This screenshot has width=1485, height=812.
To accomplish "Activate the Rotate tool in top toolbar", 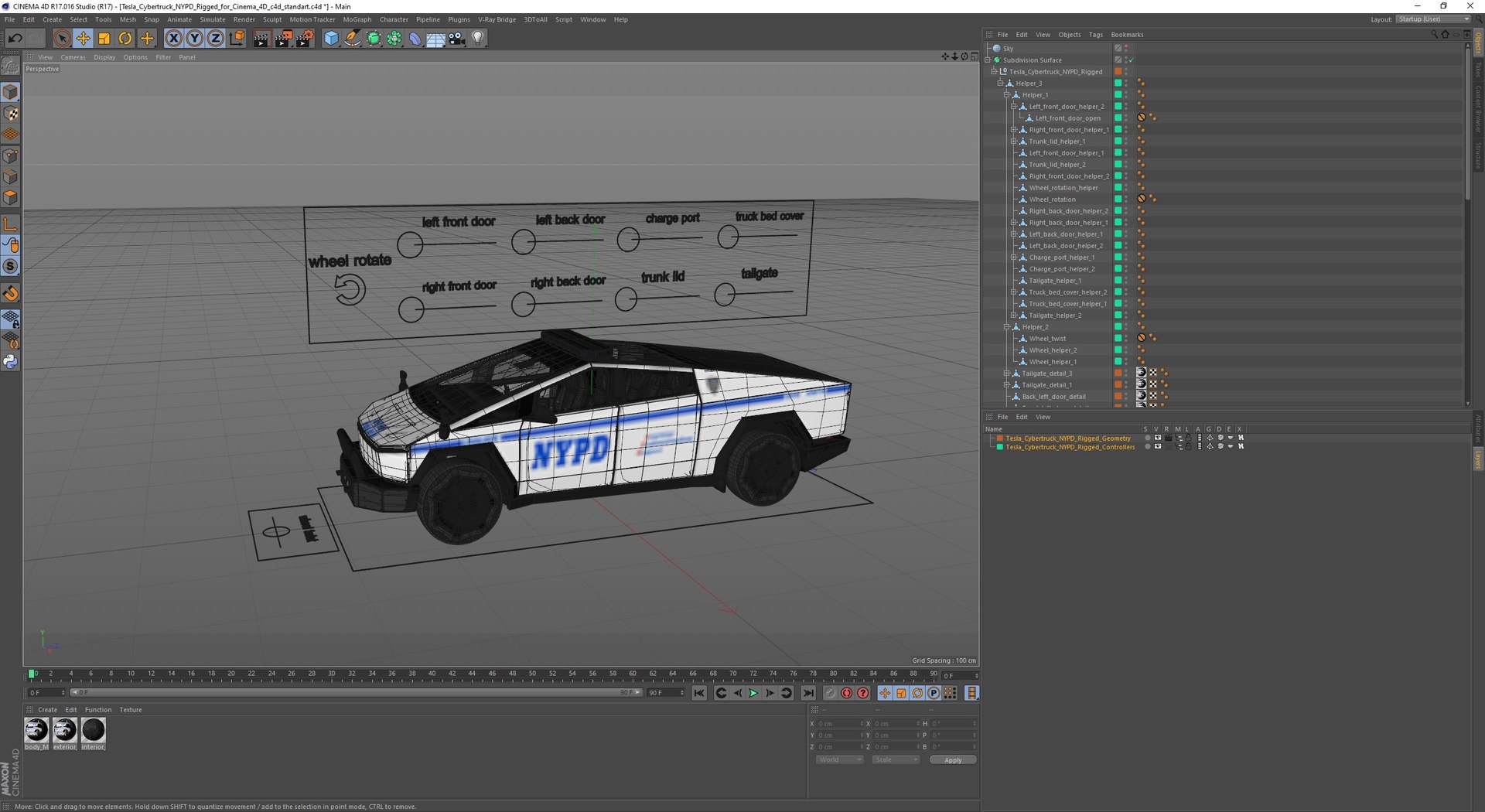I will pyautogui.click(x=125, y=38).
